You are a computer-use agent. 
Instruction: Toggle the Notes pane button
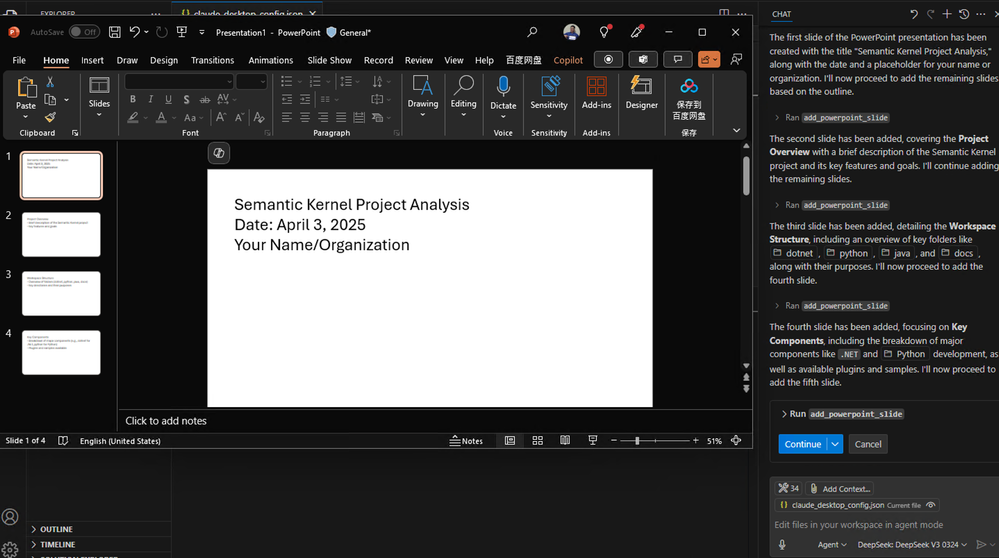tap(466, 441)
